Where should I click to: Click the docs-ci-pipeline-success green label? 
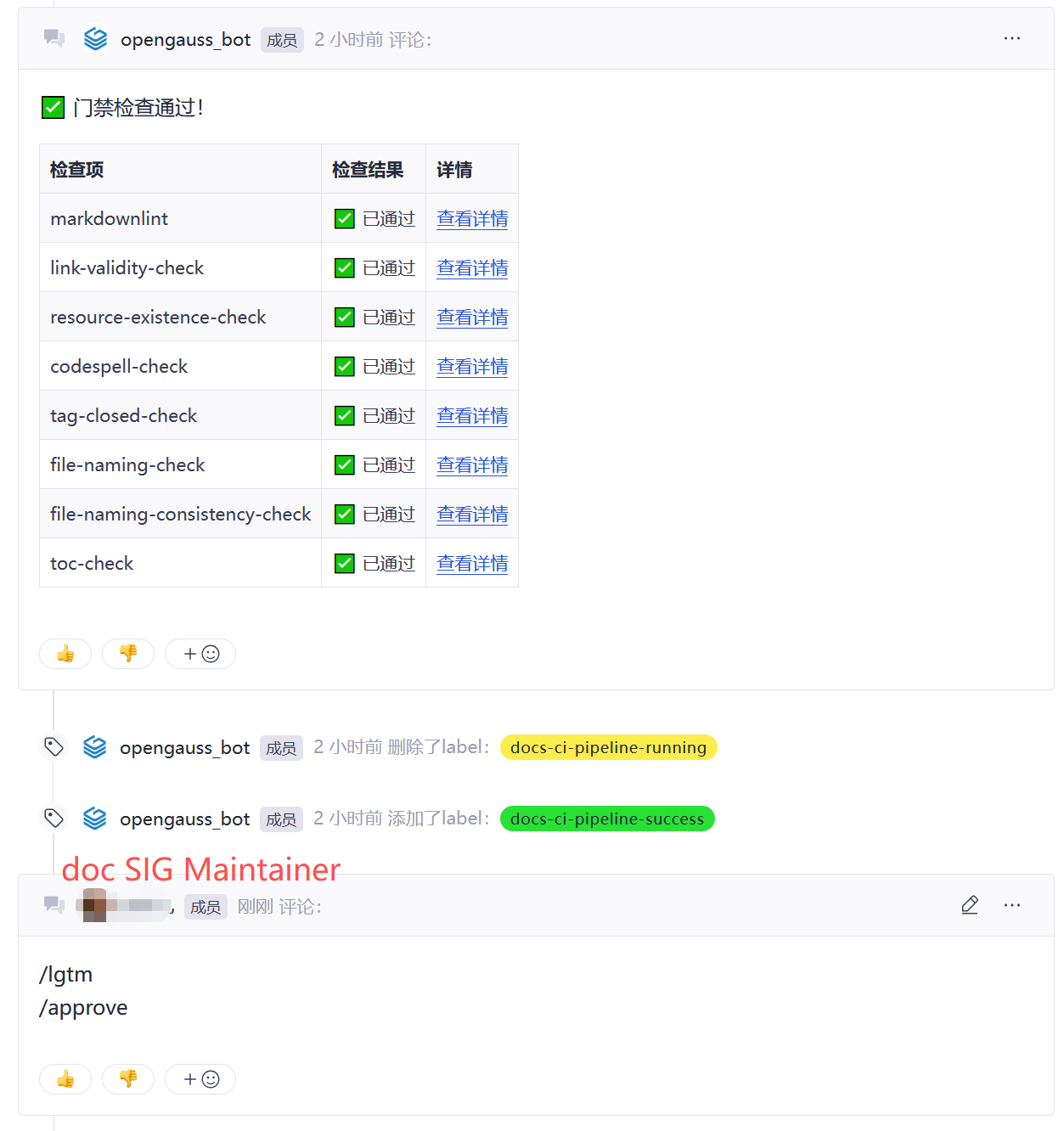tap(607, 819)
